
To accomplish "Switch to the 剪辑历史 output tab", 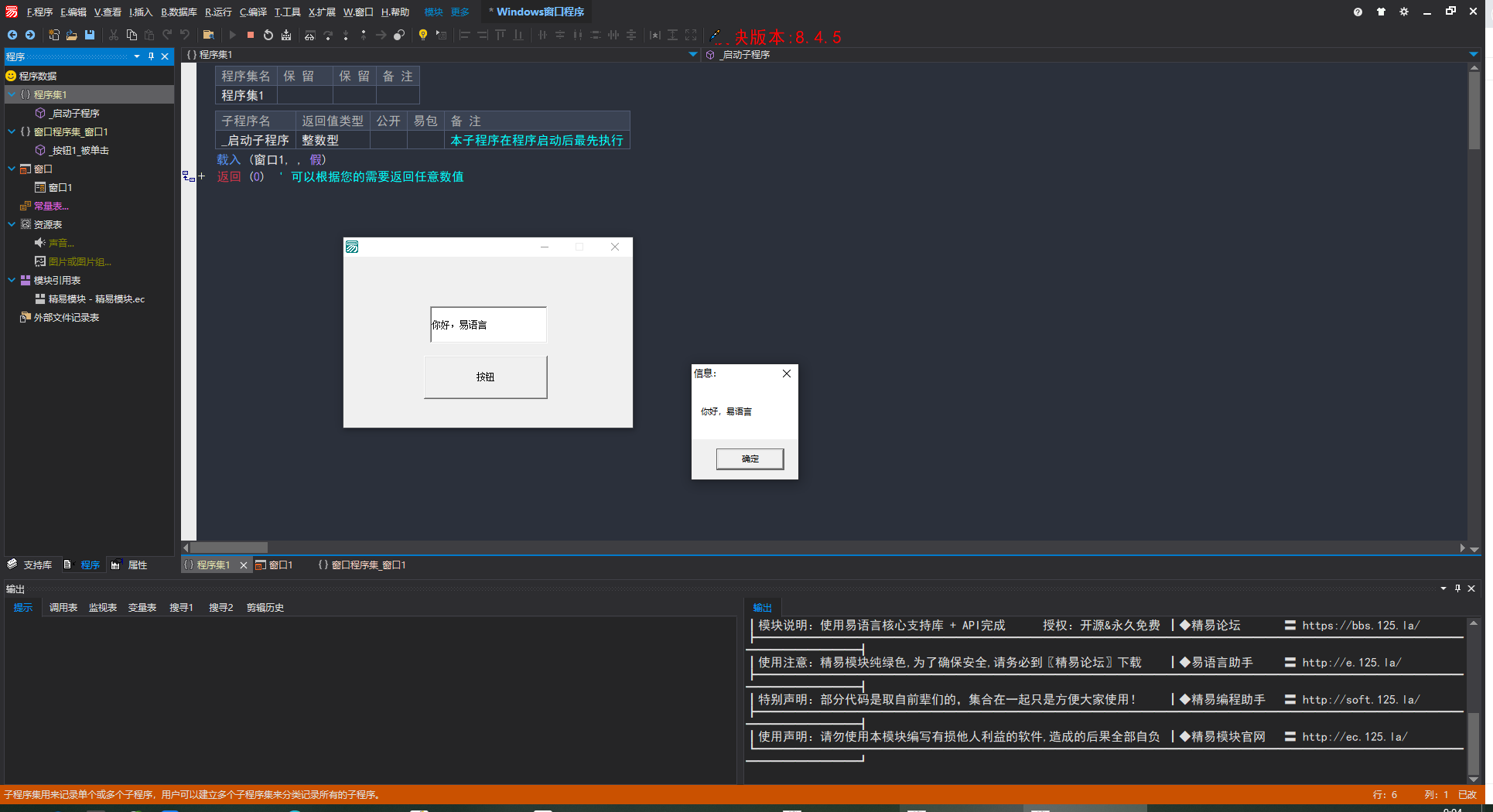I will click(x=265, y=607).
